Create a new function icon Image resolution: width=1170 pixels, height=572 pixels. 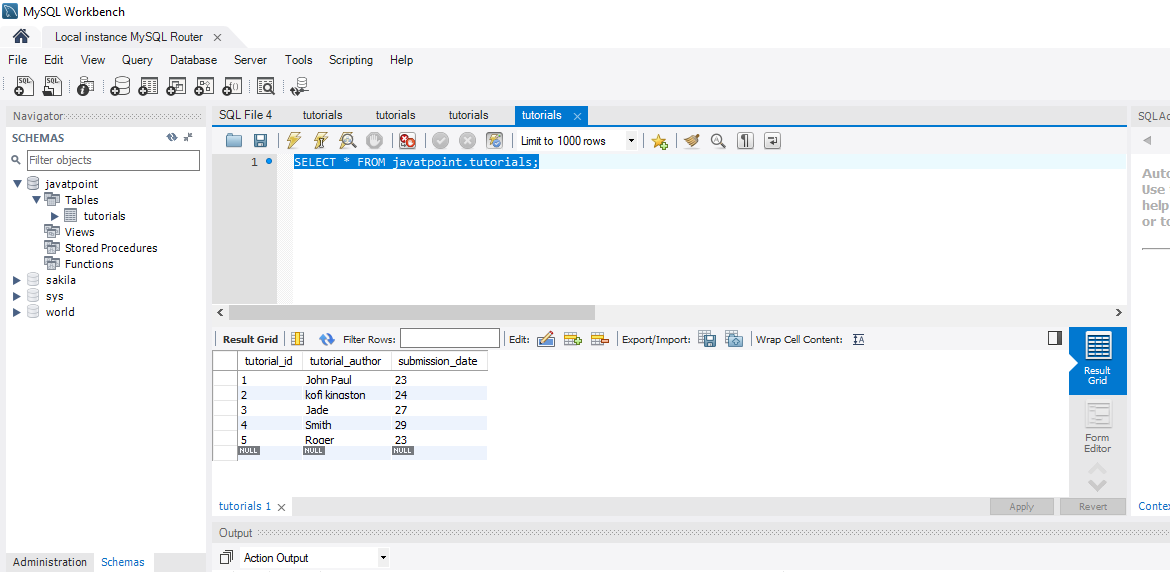pos(232,87)
